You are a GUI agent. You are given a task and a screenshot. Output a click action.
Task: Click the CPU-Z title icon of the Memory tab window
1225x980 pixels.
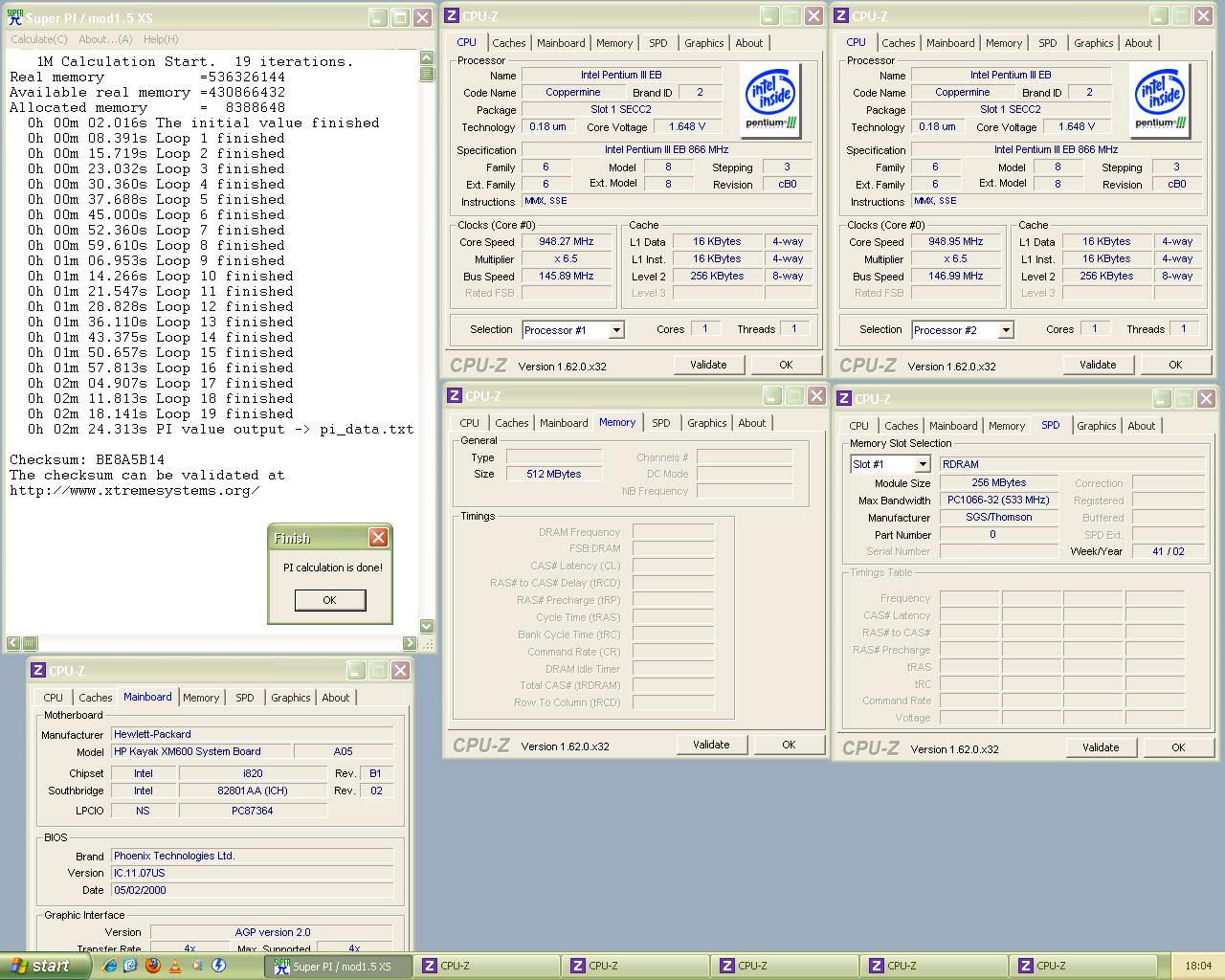tap(455, 395)
